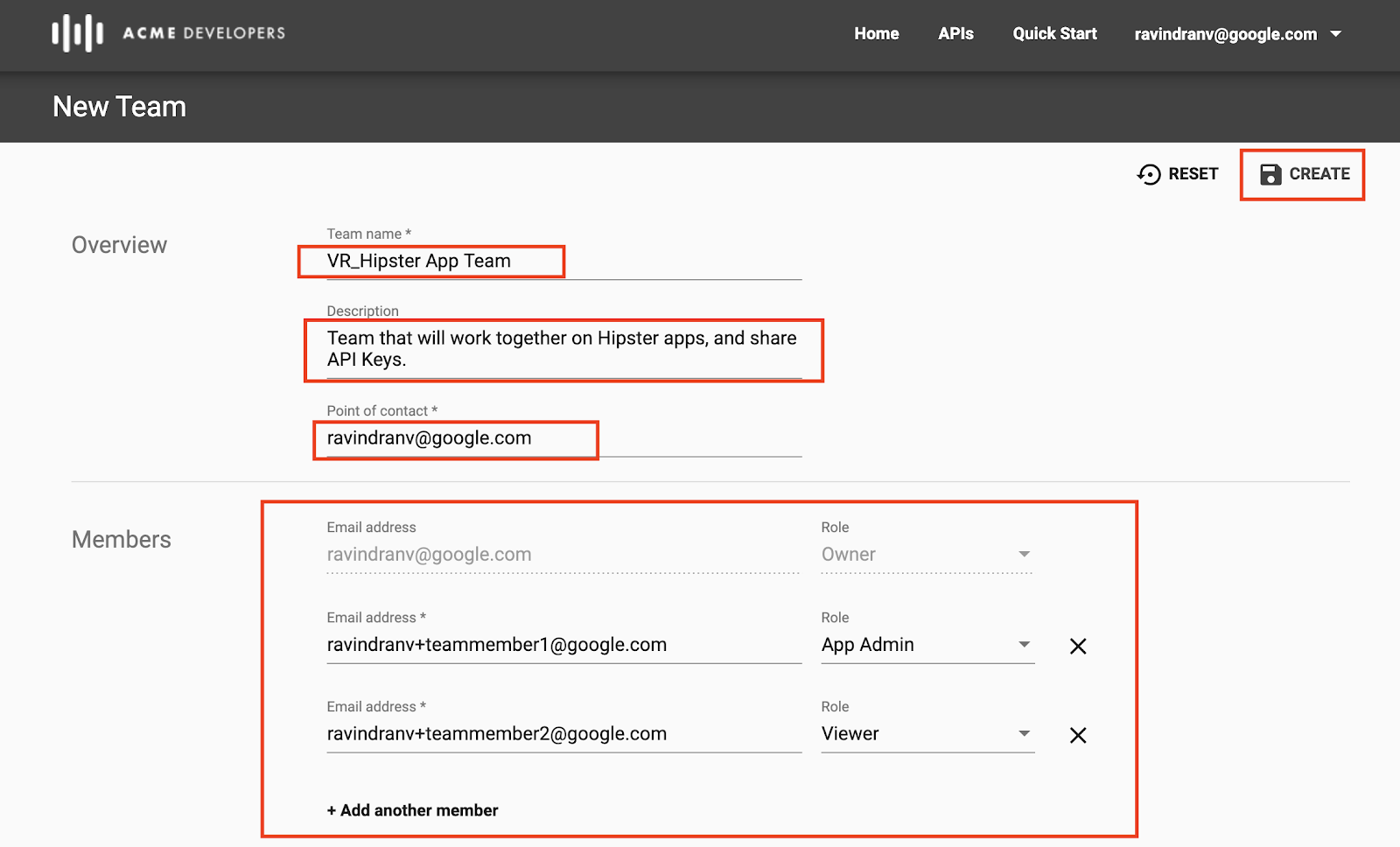Click the Acme Developers logo icon

pos(78,33)
